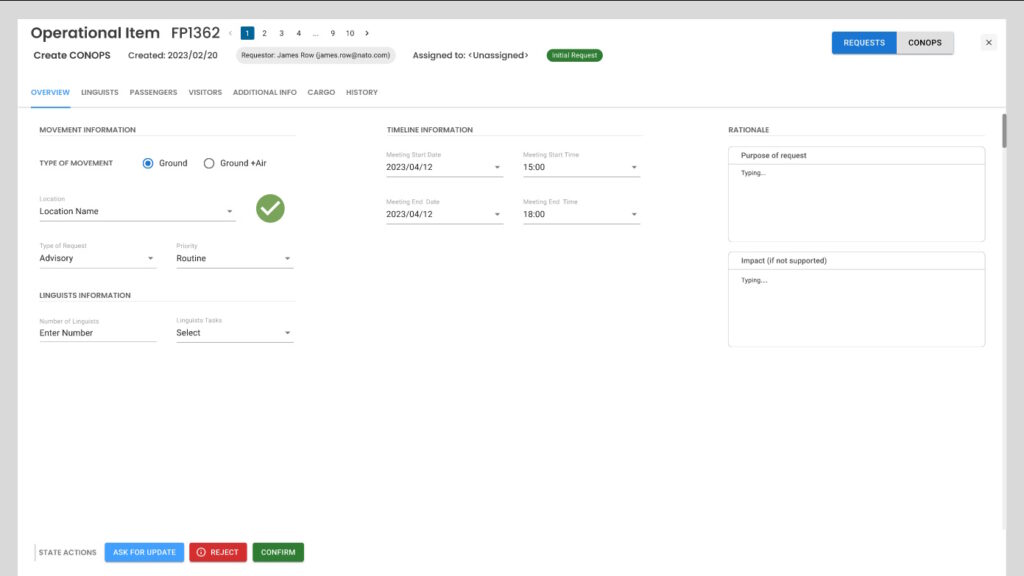Go to next page using right chevron
Image resolution: width=1024 pixels, height=576 pixels.
367,33
